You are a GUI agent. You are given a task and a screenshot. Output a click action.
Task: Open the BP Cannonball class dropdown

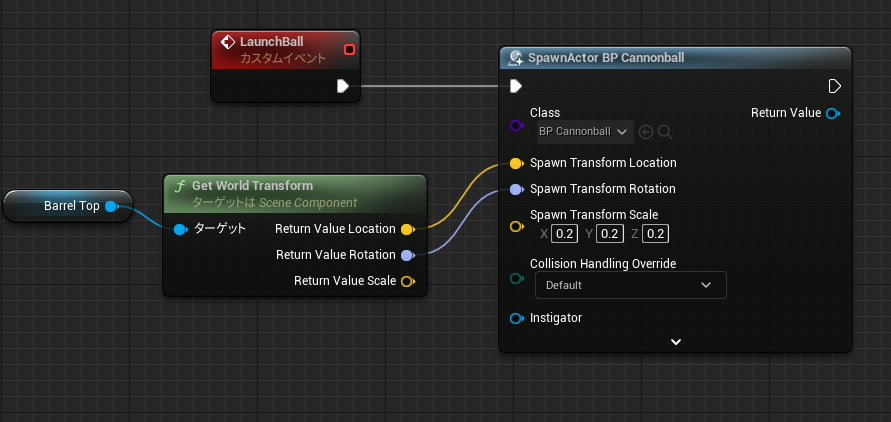(585, 132)
